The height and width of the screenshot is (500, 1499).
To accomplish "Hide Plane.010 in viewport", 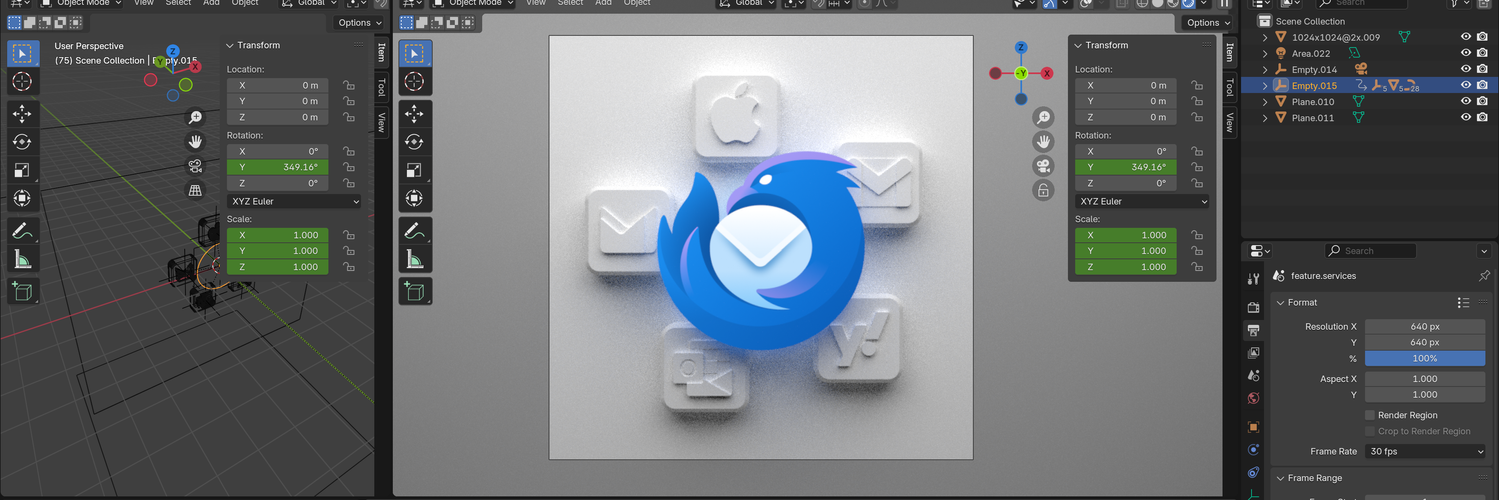I will coord(1466,101).
